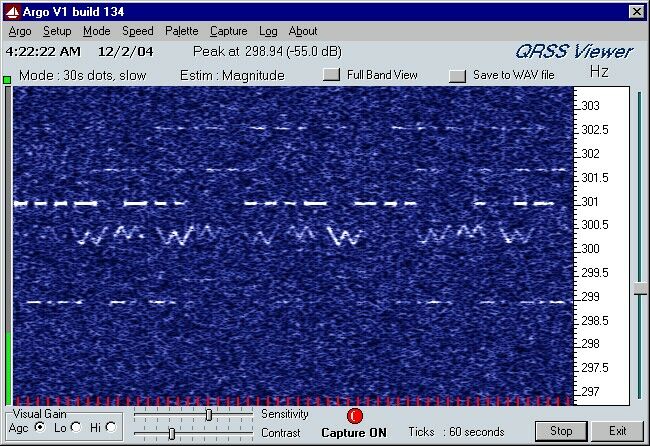Click the Ticks : 60 seconds label
This screenshot has width=650, height=446.
(456, 432)
